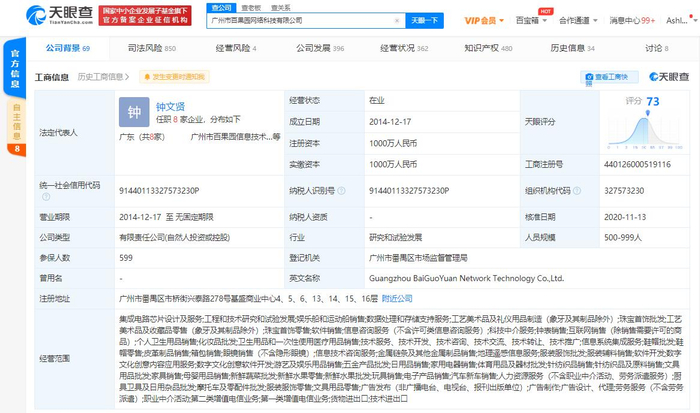Click the 查看工商快照 button
700x413 pixels.
point(609,77)
